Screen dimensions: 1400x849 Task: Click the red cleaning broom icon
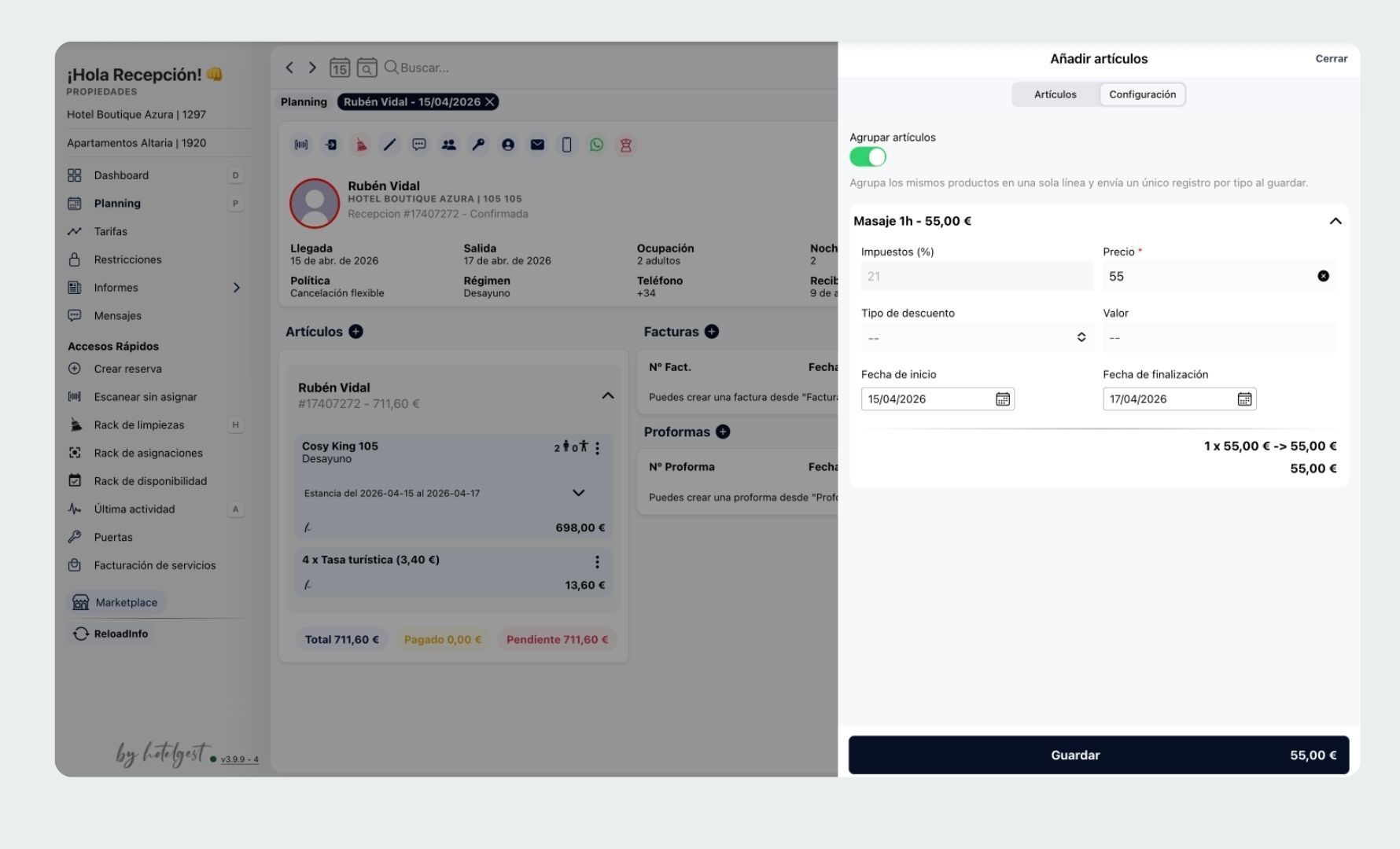coord(360,145)
